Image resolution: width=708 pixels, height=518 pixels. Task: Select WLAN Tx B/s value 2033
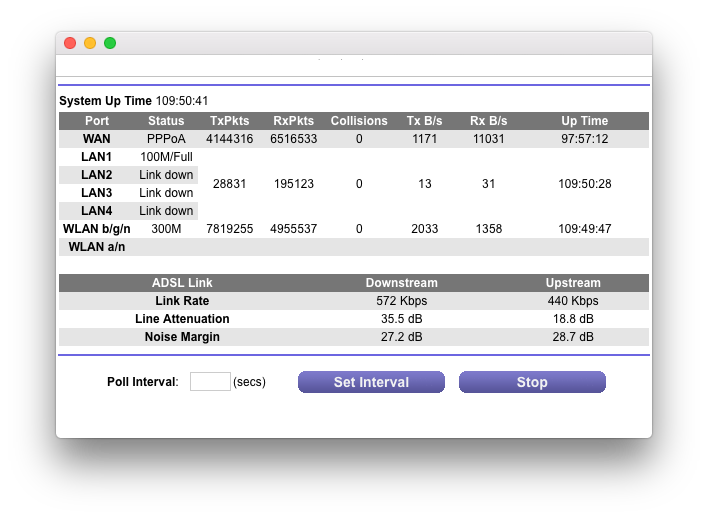click(x=424, y=229)
